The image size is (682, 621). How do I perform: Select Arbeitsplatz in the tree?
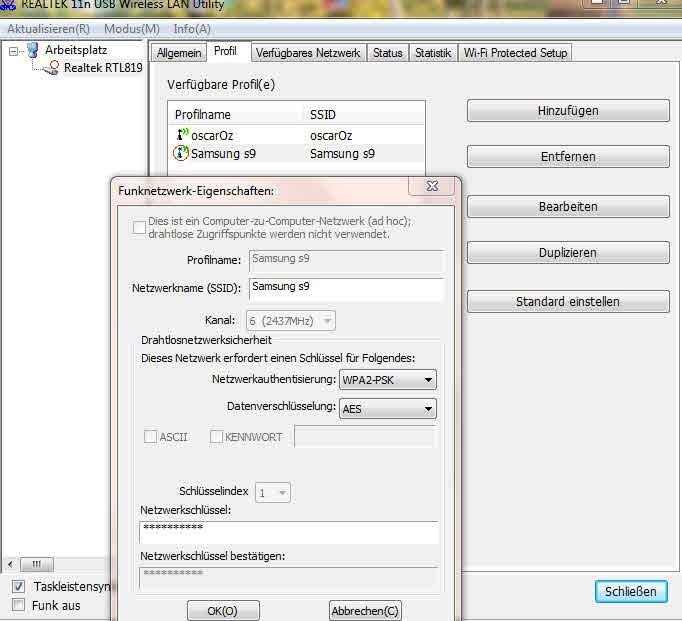[x=76, y=50]
